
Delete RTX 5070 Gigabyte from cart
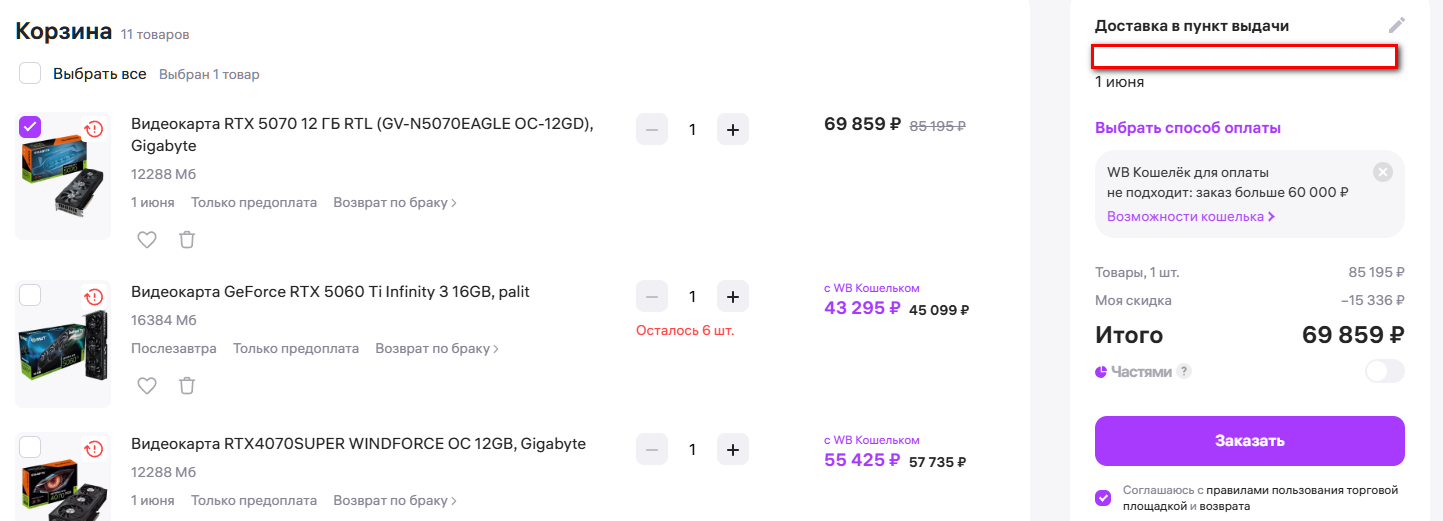pyautogui.click(x=187, y=240)
